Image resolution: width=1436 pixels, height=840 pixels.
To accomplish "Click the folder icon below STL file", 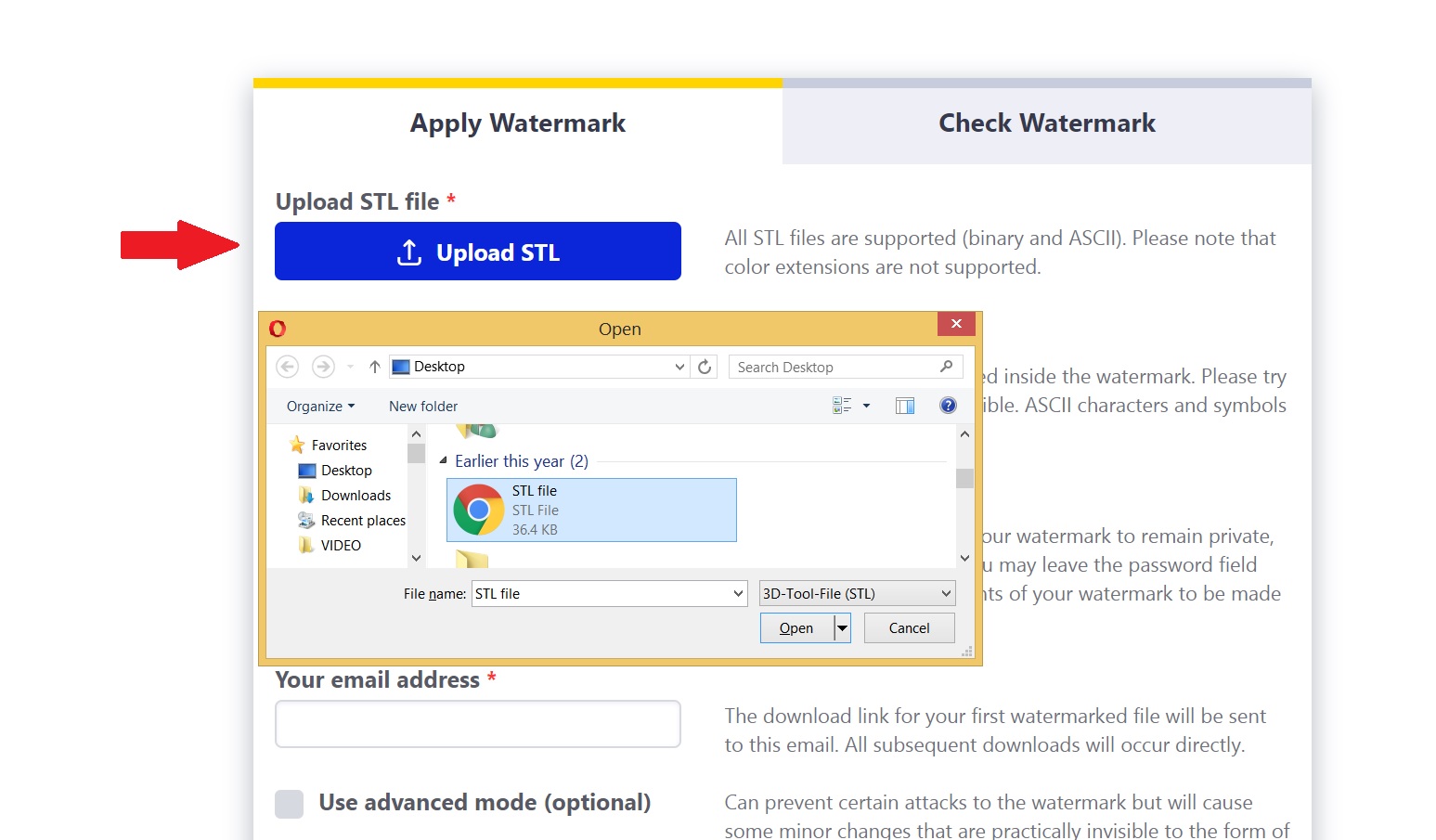I will (472, 559).
